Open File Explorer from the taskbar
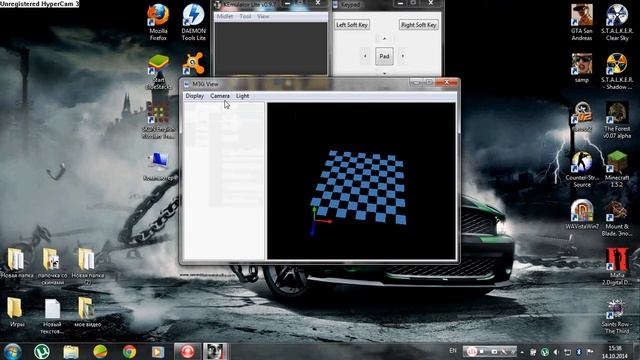 point(71,351)
